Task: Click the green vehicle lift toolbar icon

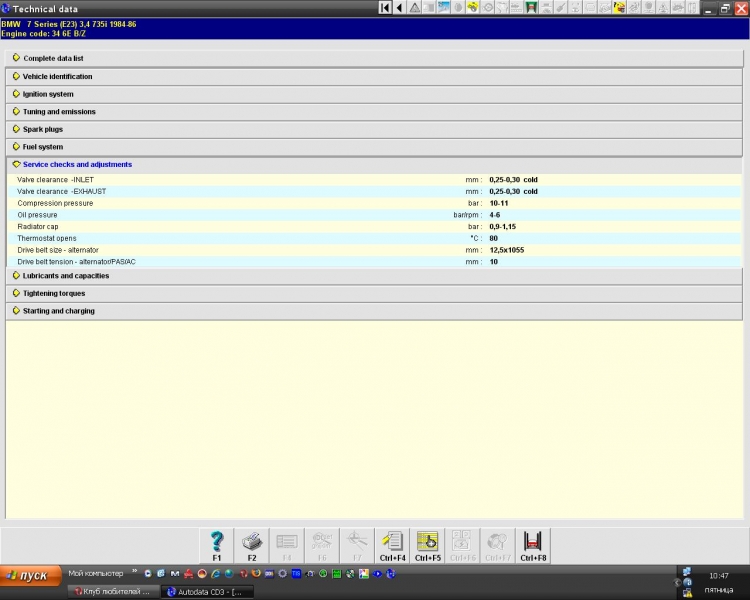Action: tap(531, 8)
